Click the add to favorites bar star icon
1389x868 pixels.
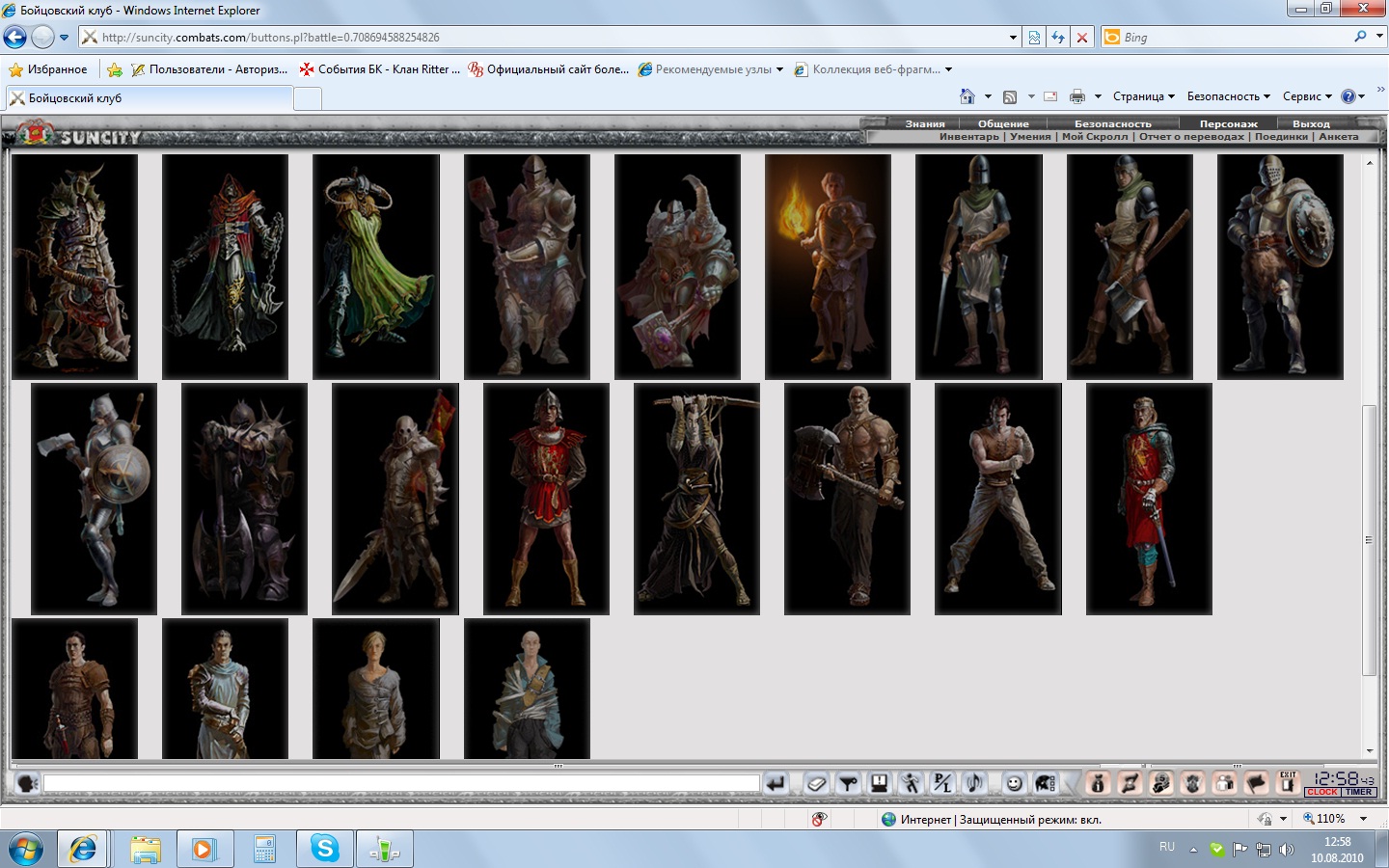click(x=115, y=69)
